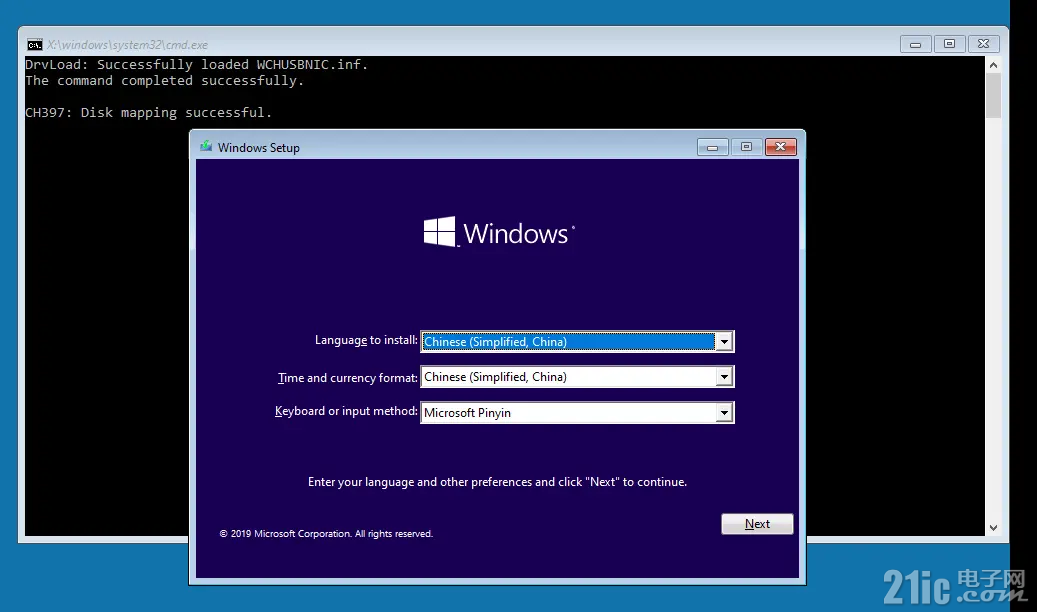
Task: Click the 'Keyboard or input method:' label
Action: [347, 411]
